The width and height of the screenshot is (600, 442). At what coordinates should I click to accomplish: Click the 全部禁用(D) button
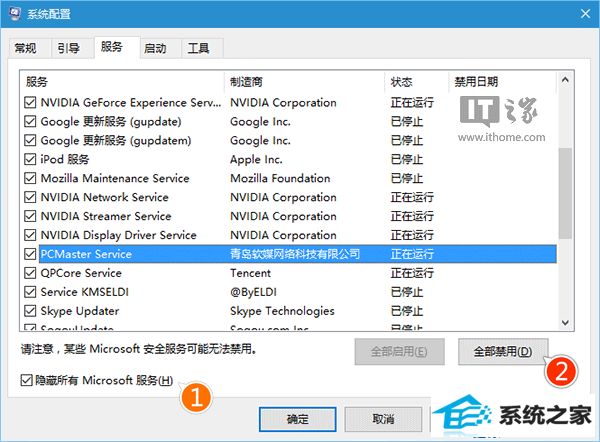tap(503, 352)
